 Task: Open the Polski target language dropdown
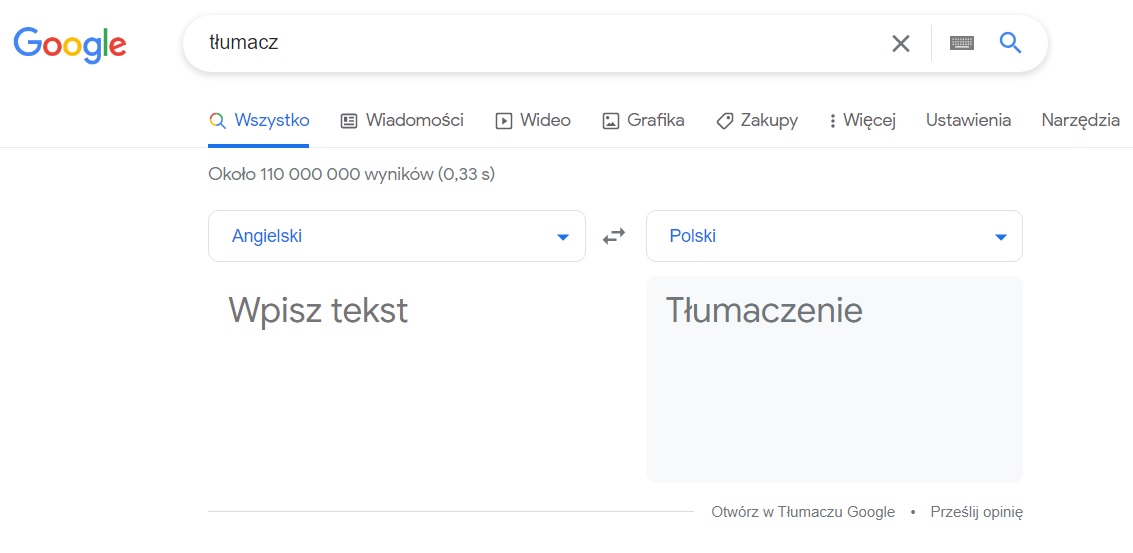(x=835, y=236)
